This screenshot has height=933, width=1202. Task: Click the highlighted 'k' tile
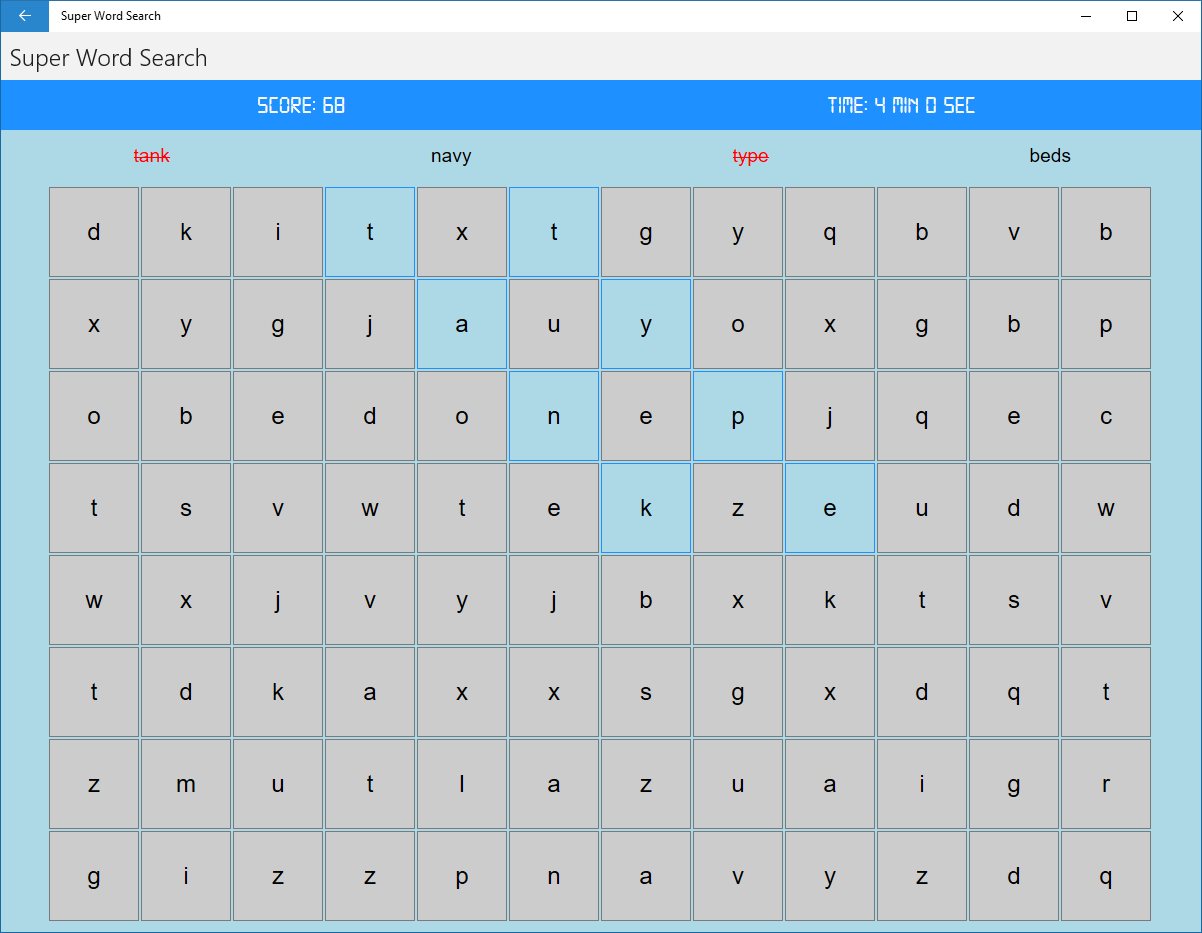(x=646, y=508)
